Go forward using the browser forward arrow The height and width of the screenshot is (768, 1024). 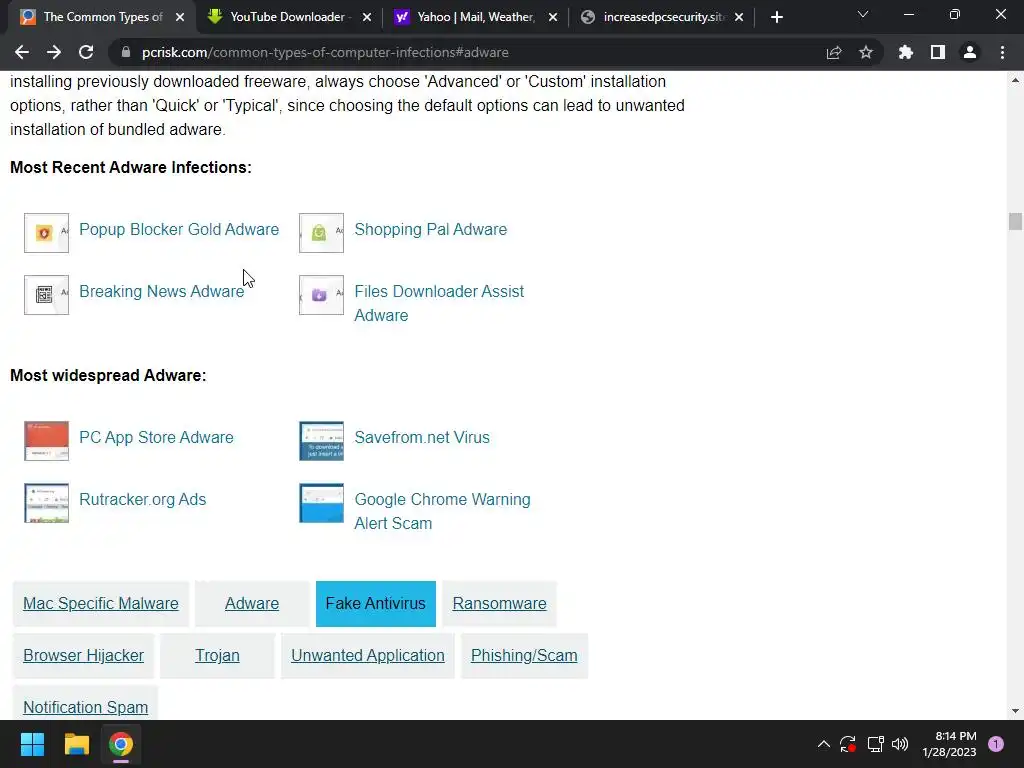54,52
